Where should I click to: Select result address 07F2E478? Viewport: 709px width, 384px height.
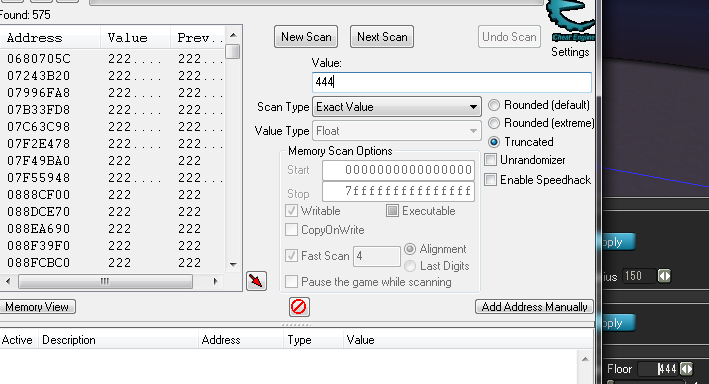(39, 144)
